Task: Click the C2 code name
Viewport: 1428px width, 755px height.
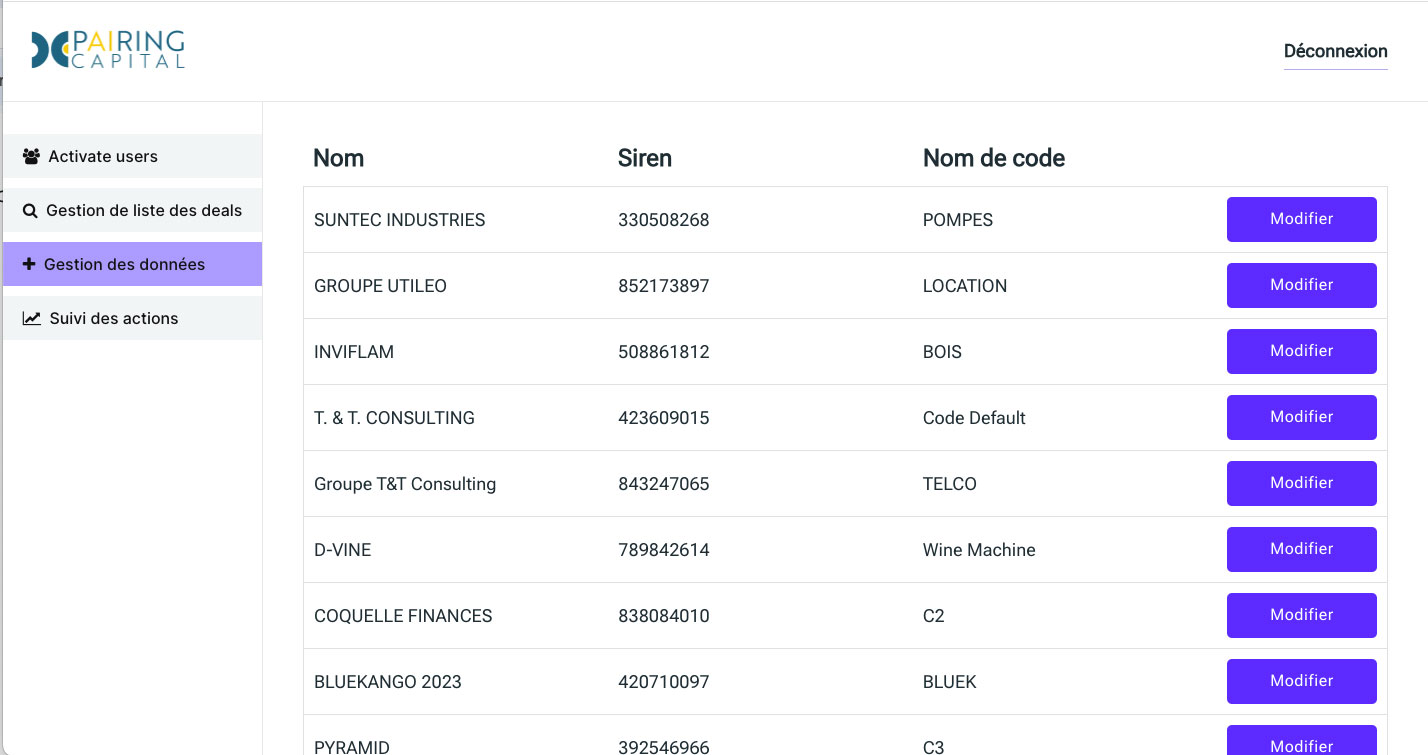Action: click(934, 616)
